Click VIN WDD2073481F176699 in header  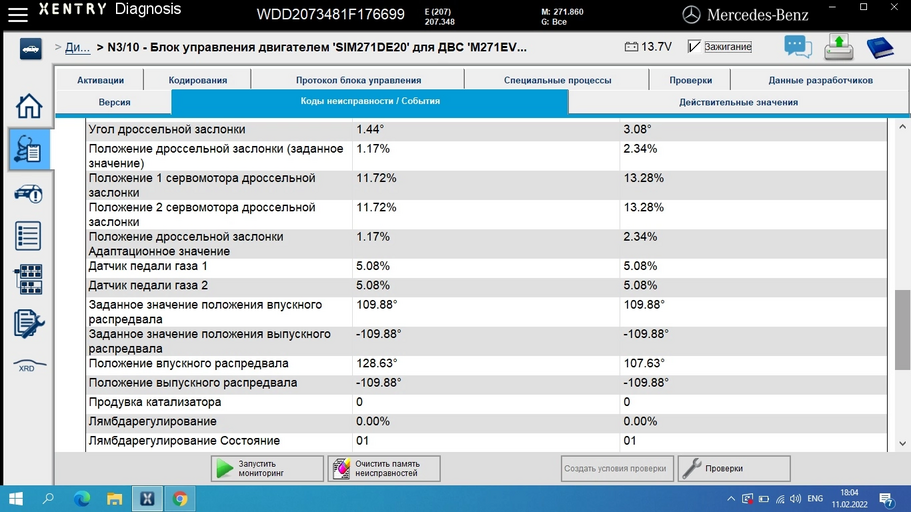coord(331,15)
